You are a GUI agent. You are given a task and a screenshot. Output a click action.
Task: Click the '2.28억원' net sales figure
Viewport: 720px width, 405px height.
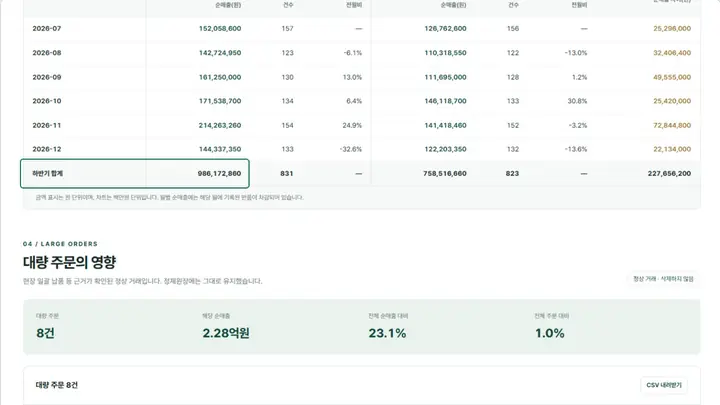coord(226,333)
